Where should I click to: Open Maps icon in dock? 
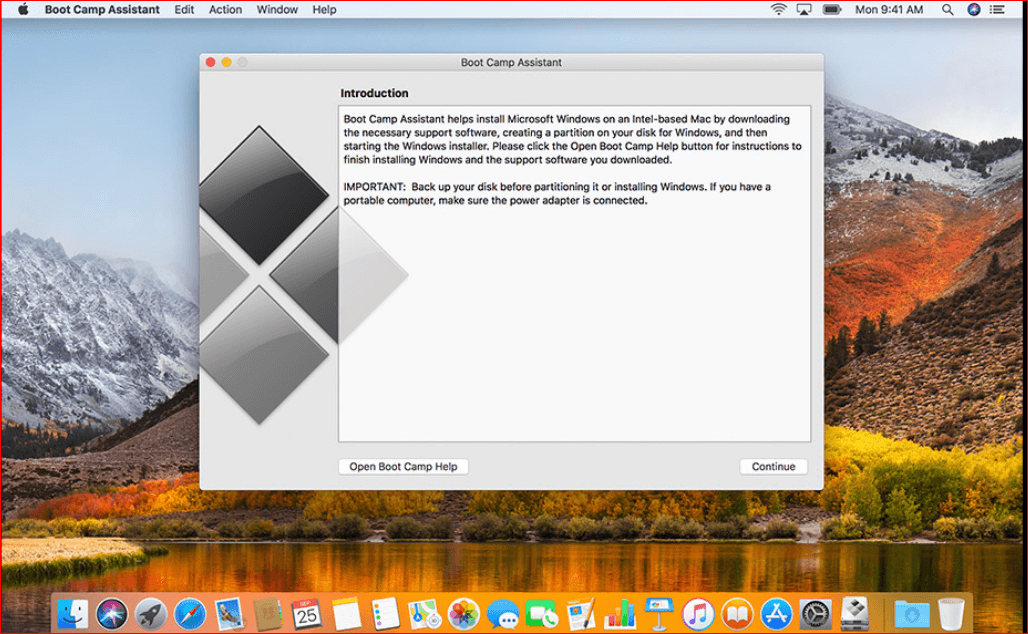tap(424, 614)
